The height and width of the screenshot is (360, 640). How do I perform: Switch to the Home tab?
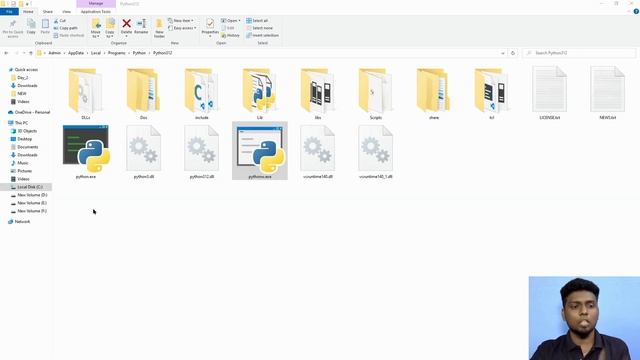[x=28, y=12]
